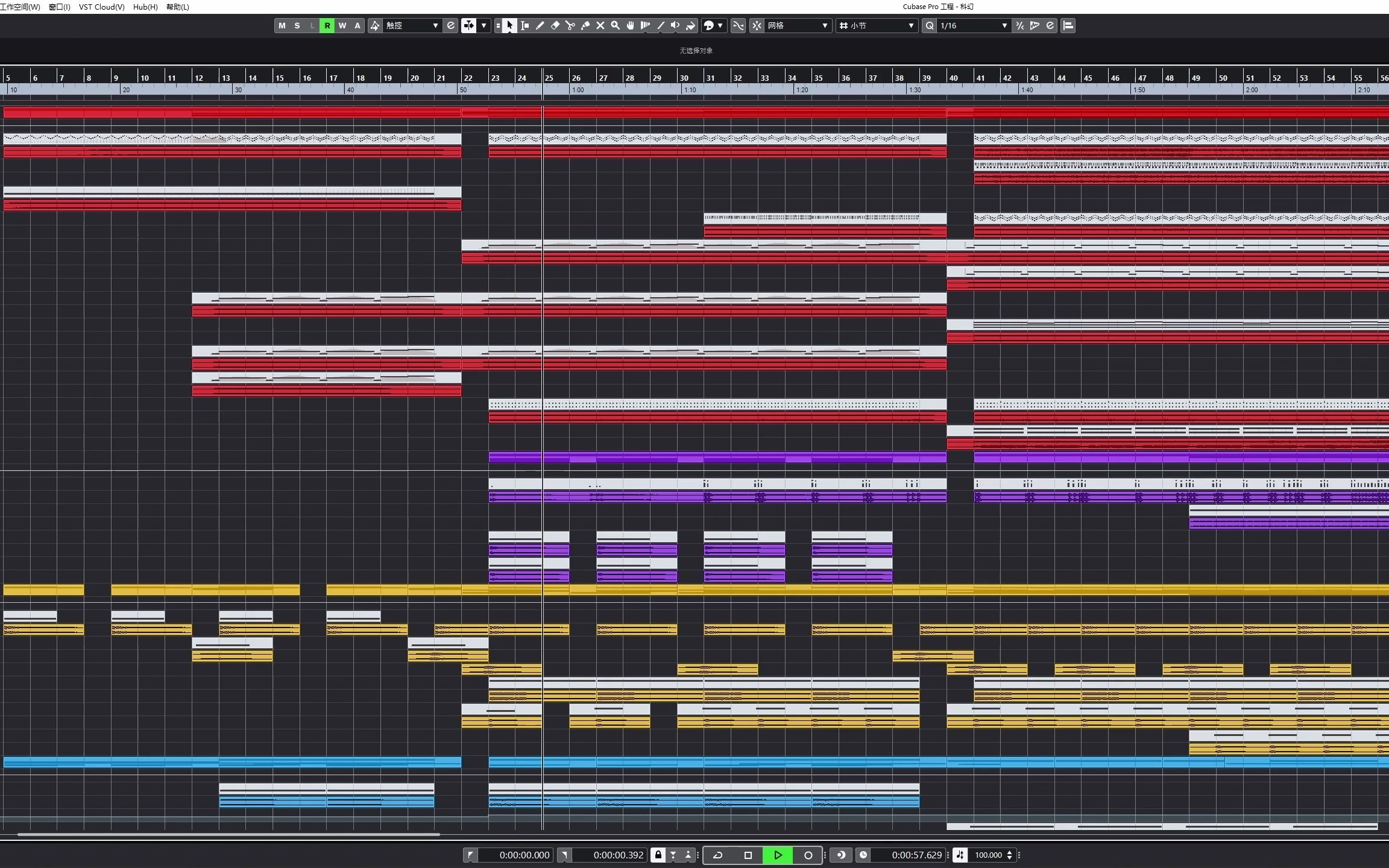Click the Cycle loop transport button
1389x868 pixels.
coord(718,855)
